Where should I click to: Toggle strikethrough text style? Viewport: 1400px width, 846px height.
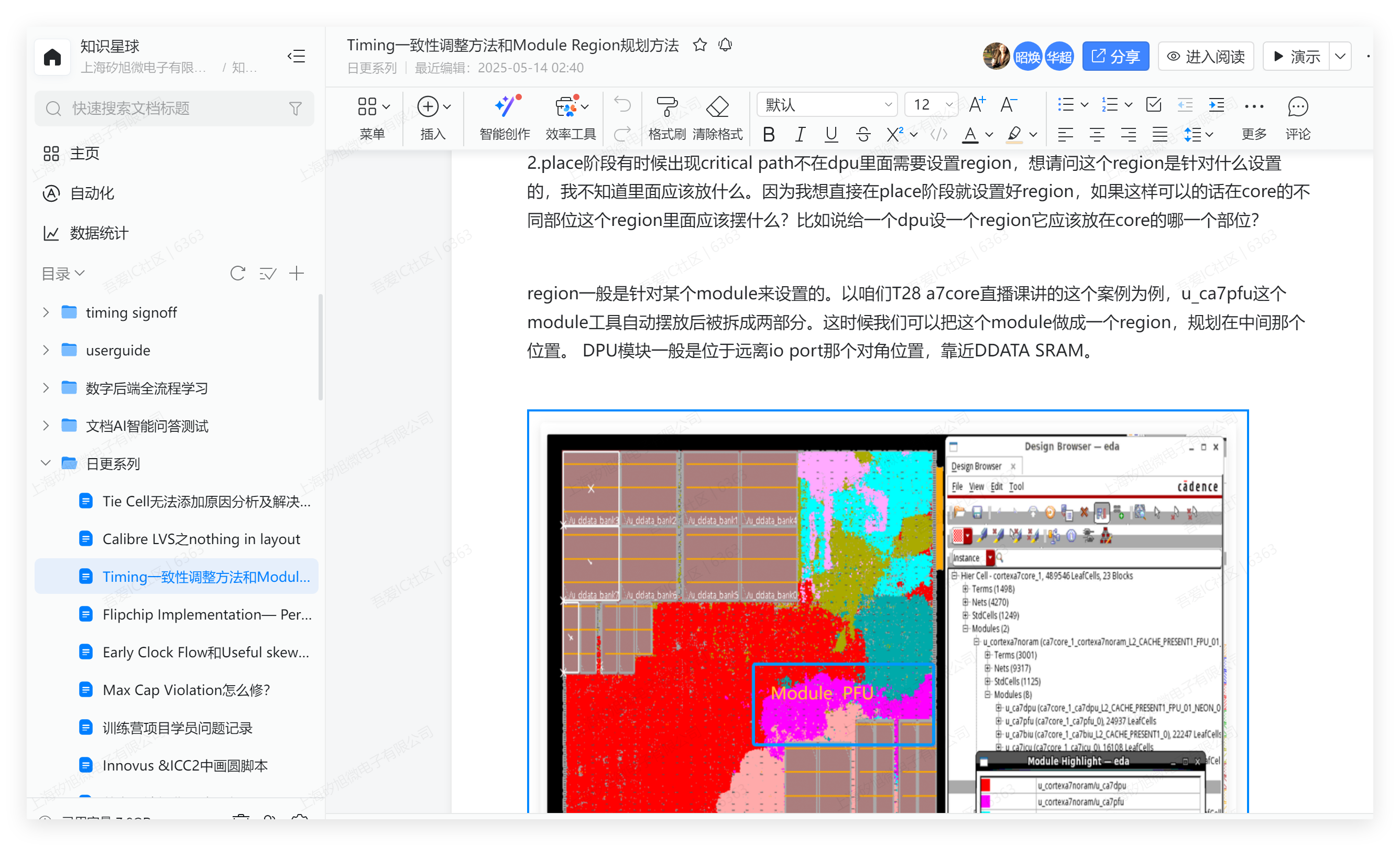coord(862,135)
